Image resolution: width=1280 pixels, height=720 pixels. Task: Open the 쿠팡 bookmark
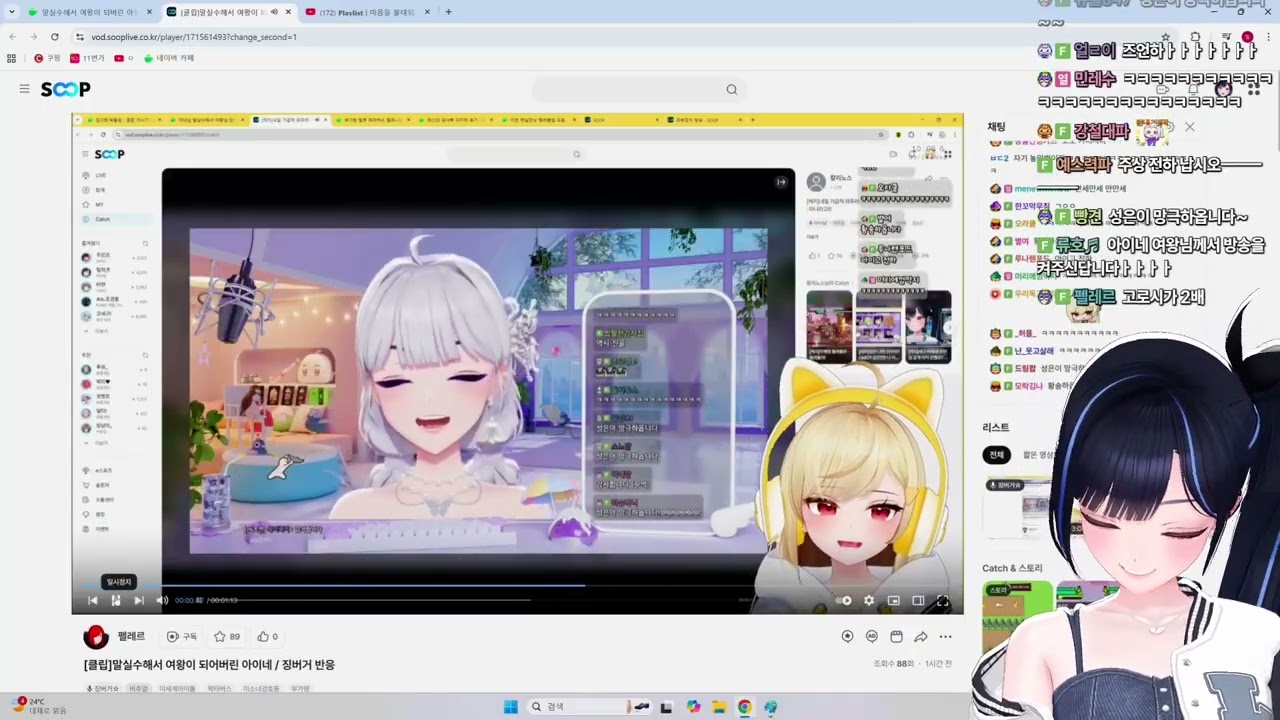pos(47,58)
